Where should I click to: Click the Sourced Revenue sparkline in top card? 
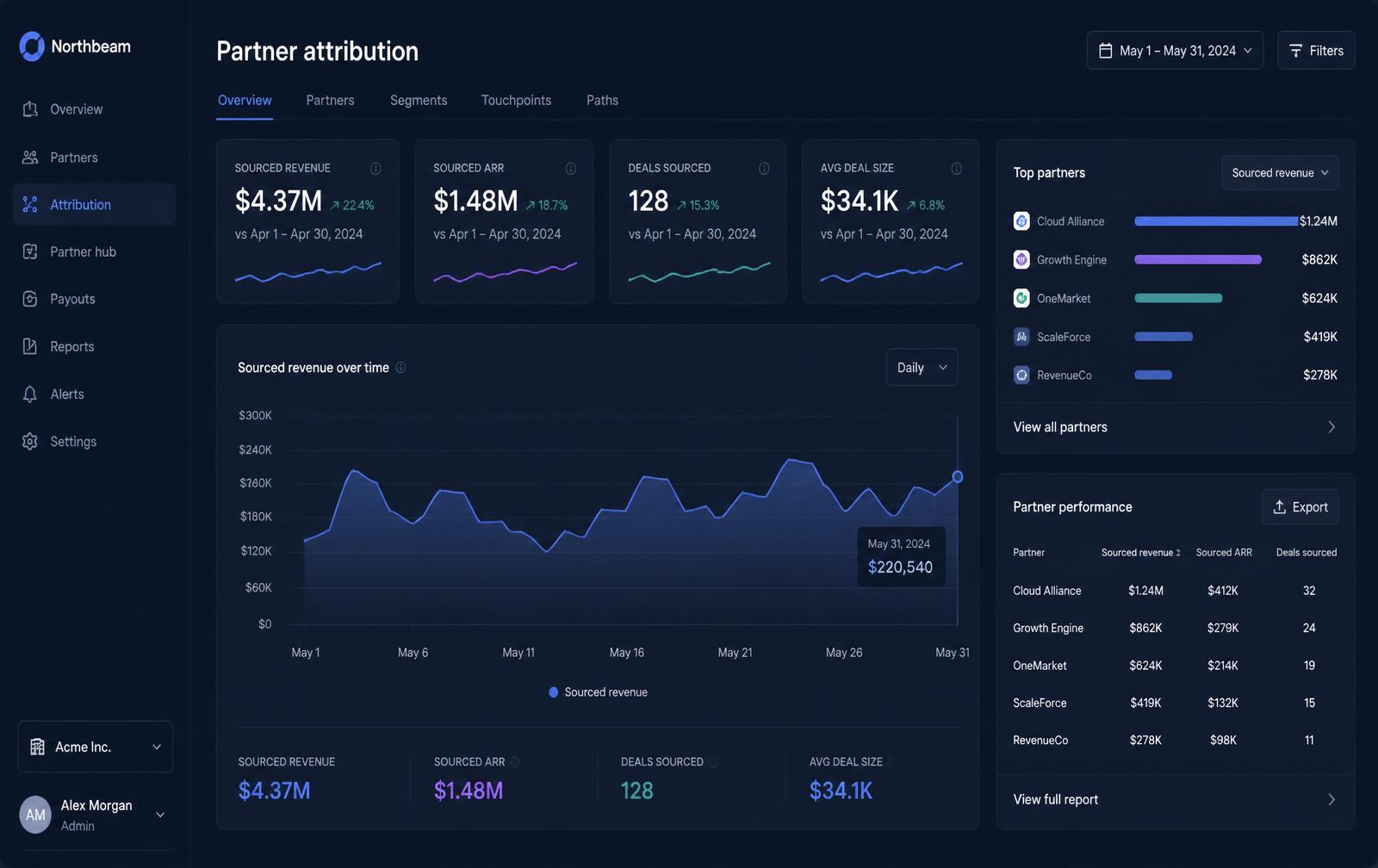click(307, 272)
